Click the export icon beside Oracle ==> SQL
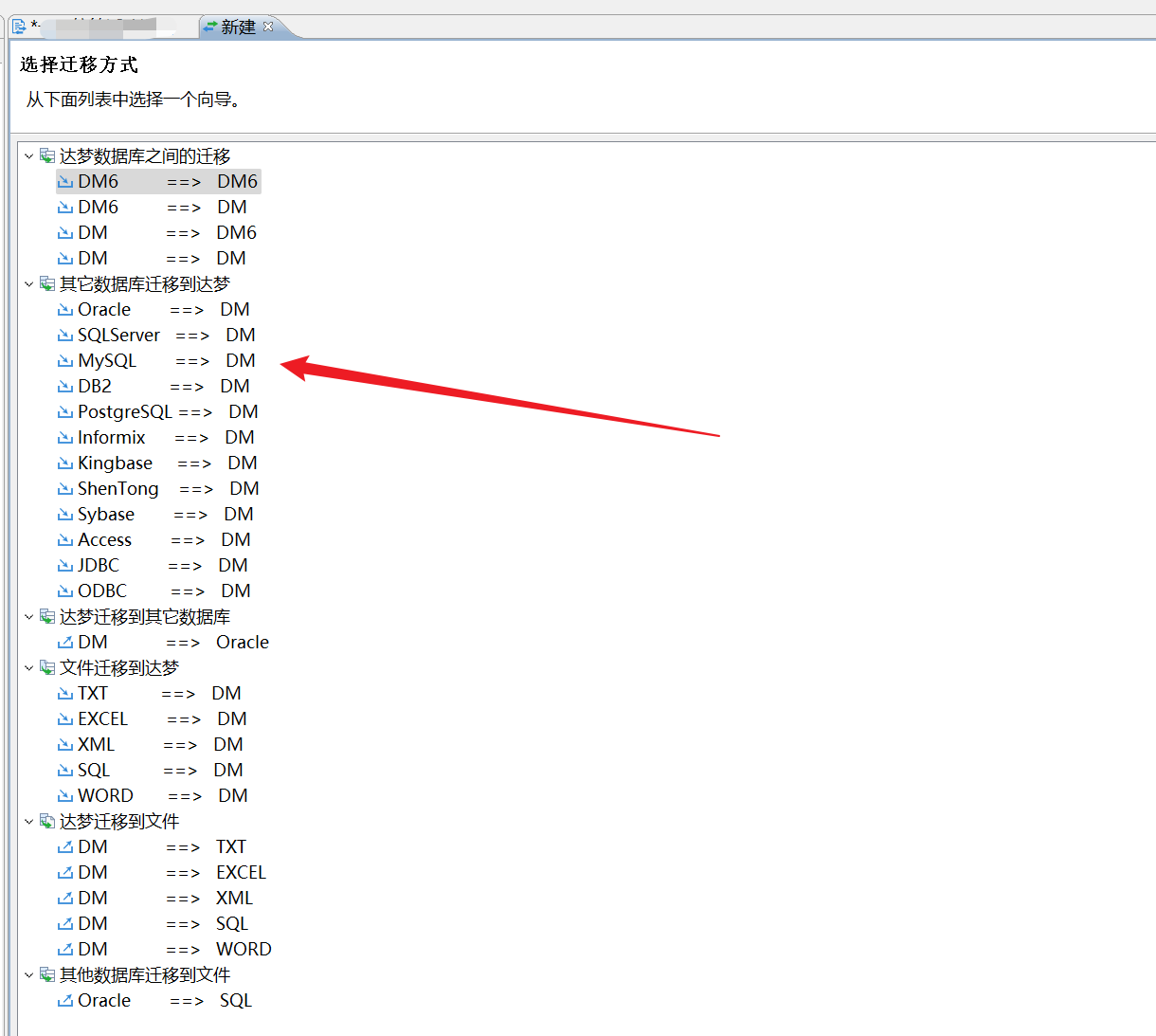The image size is (1156, 1036). 65,1000
